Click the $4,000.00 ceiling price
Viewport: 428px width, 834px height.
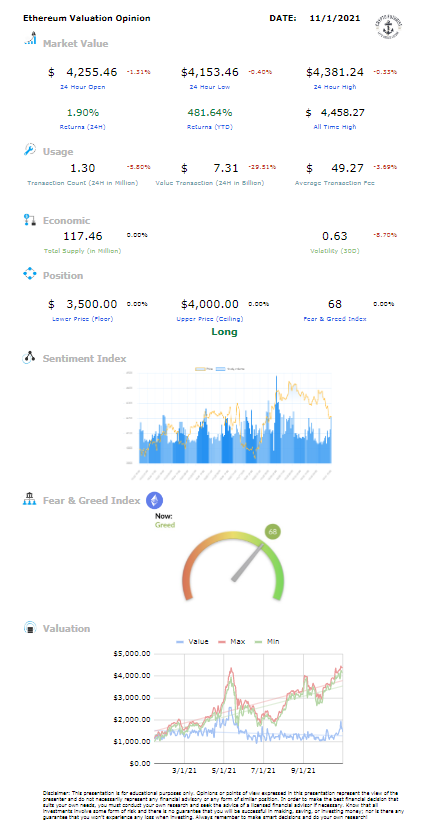click(x=209, y=304)
